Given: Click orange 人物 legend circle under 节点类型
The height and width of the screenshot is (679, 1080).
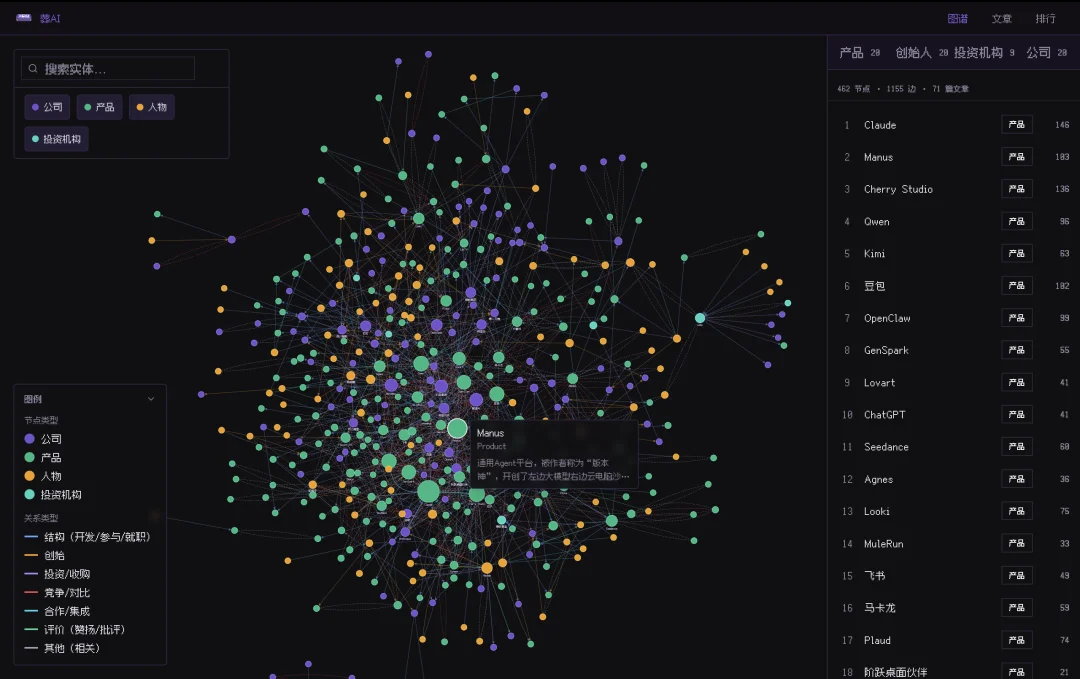Looking at the screenshot, I should click(30, 476).
